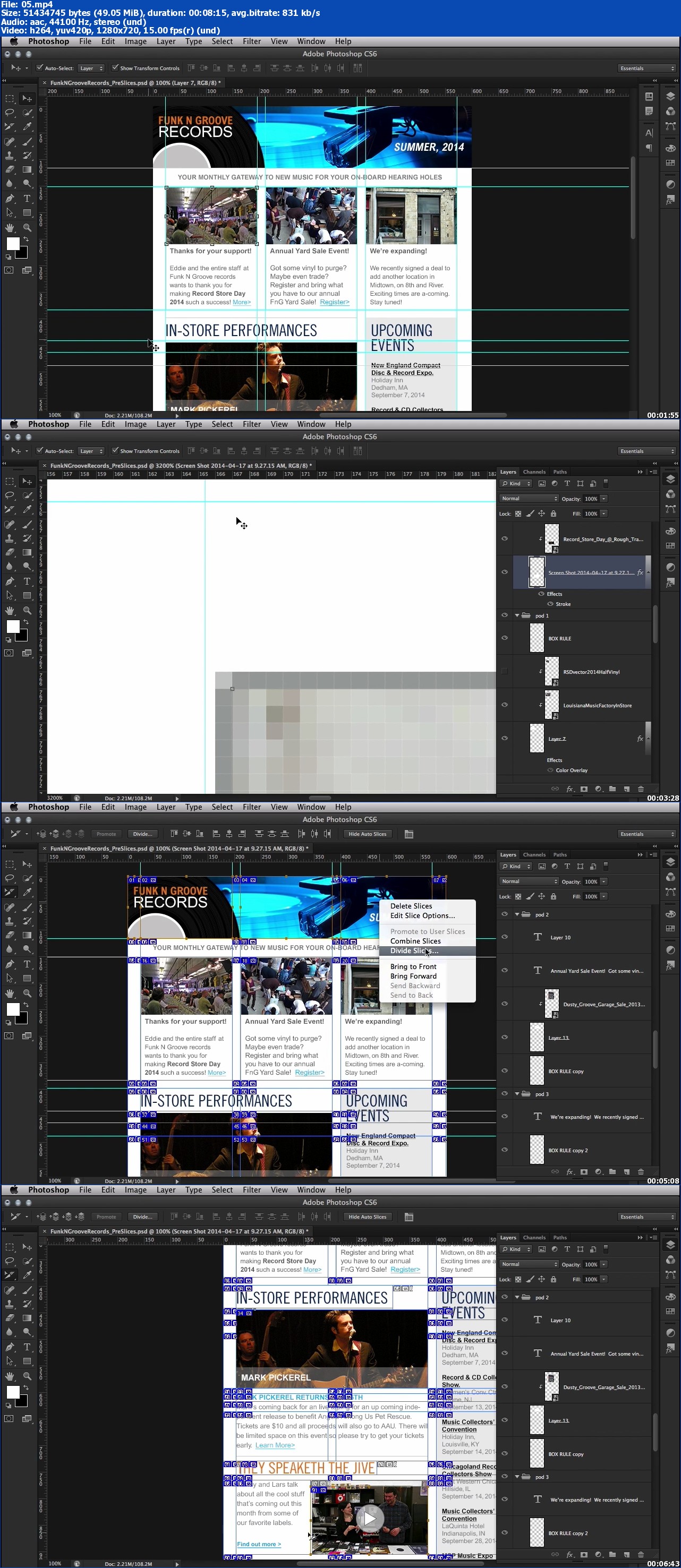The width and height of the screenshot is (681, 1568).
Task: Open collapsed Layers panel icon in 00:01:55 frame
Action: tap(670, 96)
